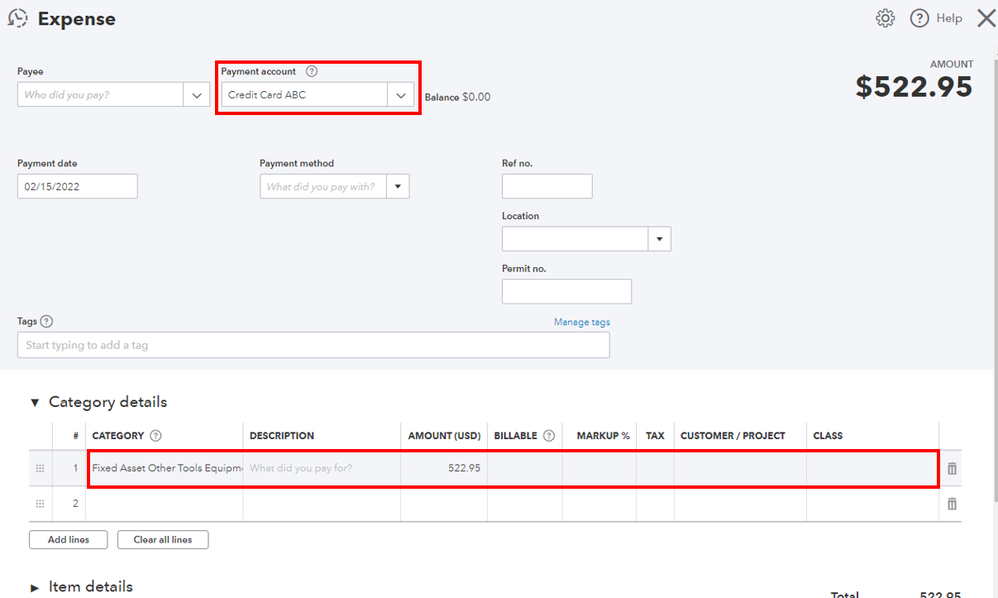The width and height of the screenshot is (998, 598).
Task: Click the Help text label
Action: (x=949, y=18)
